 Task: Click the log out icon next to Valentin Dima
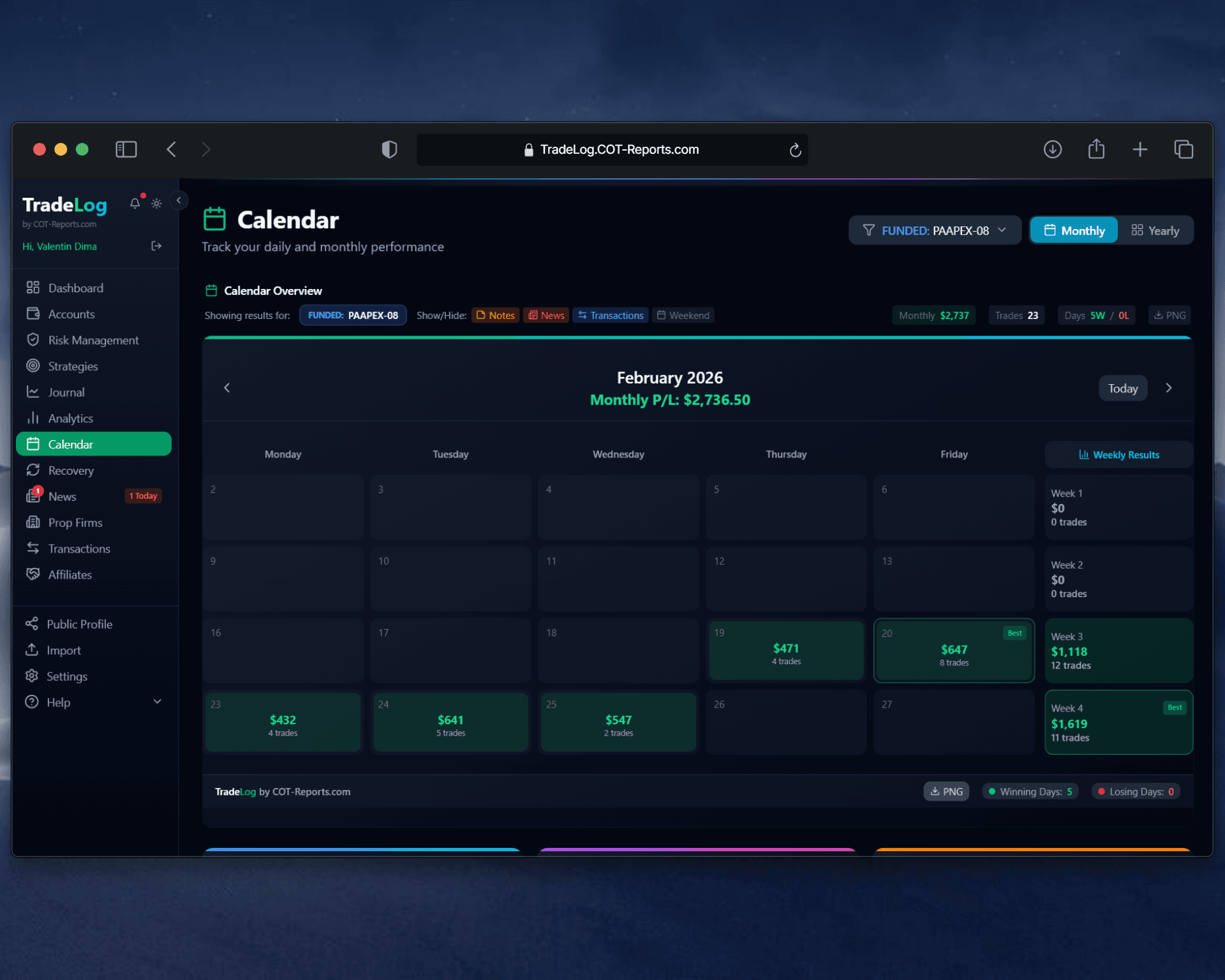(x=156, y=246)
